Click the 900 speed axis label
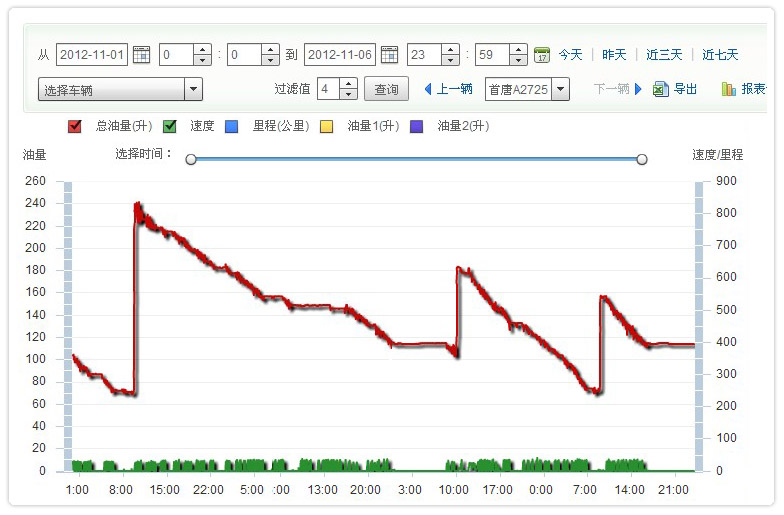 point(726,181)
